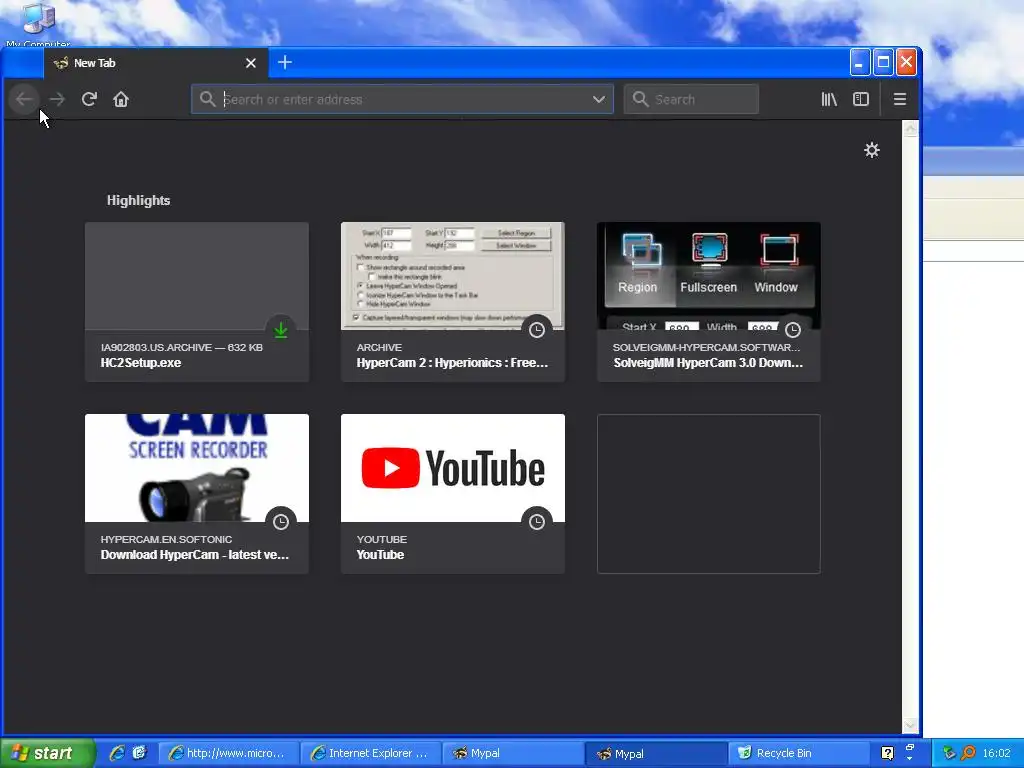This screenshot has width=1024, height=768.
Task: Switch to Internet Explorer taskbar button
Action: (371, 753)
